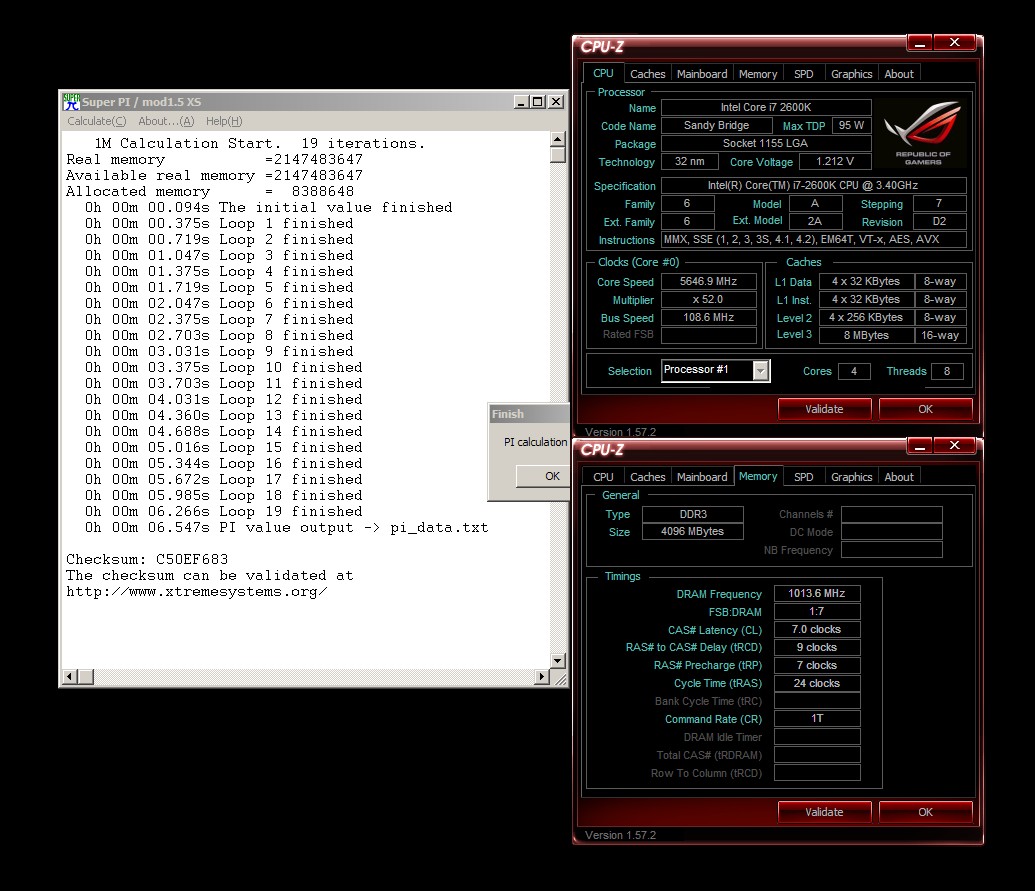1035x891 pixels.
Task: Click the ROG Republic of Gamers logo
Action: [x=923, y=132]
